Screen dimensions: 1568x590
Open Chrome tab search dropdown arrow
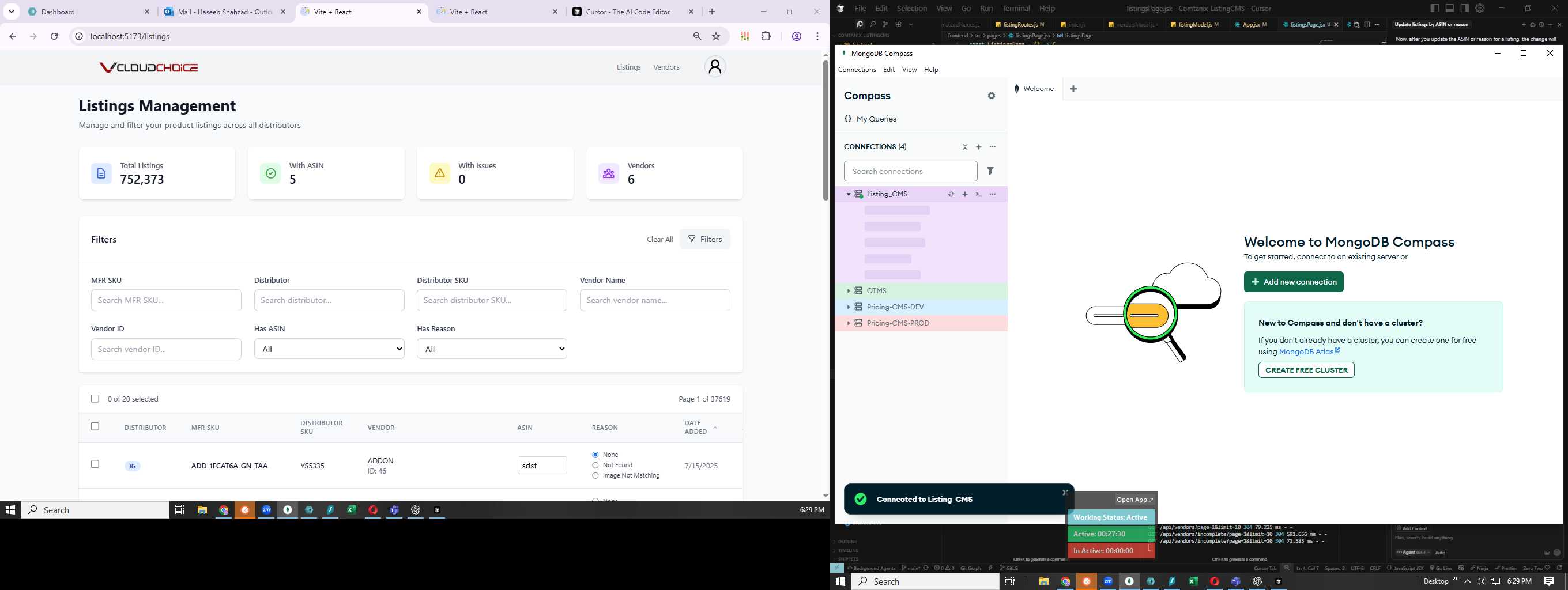point(12,12)
